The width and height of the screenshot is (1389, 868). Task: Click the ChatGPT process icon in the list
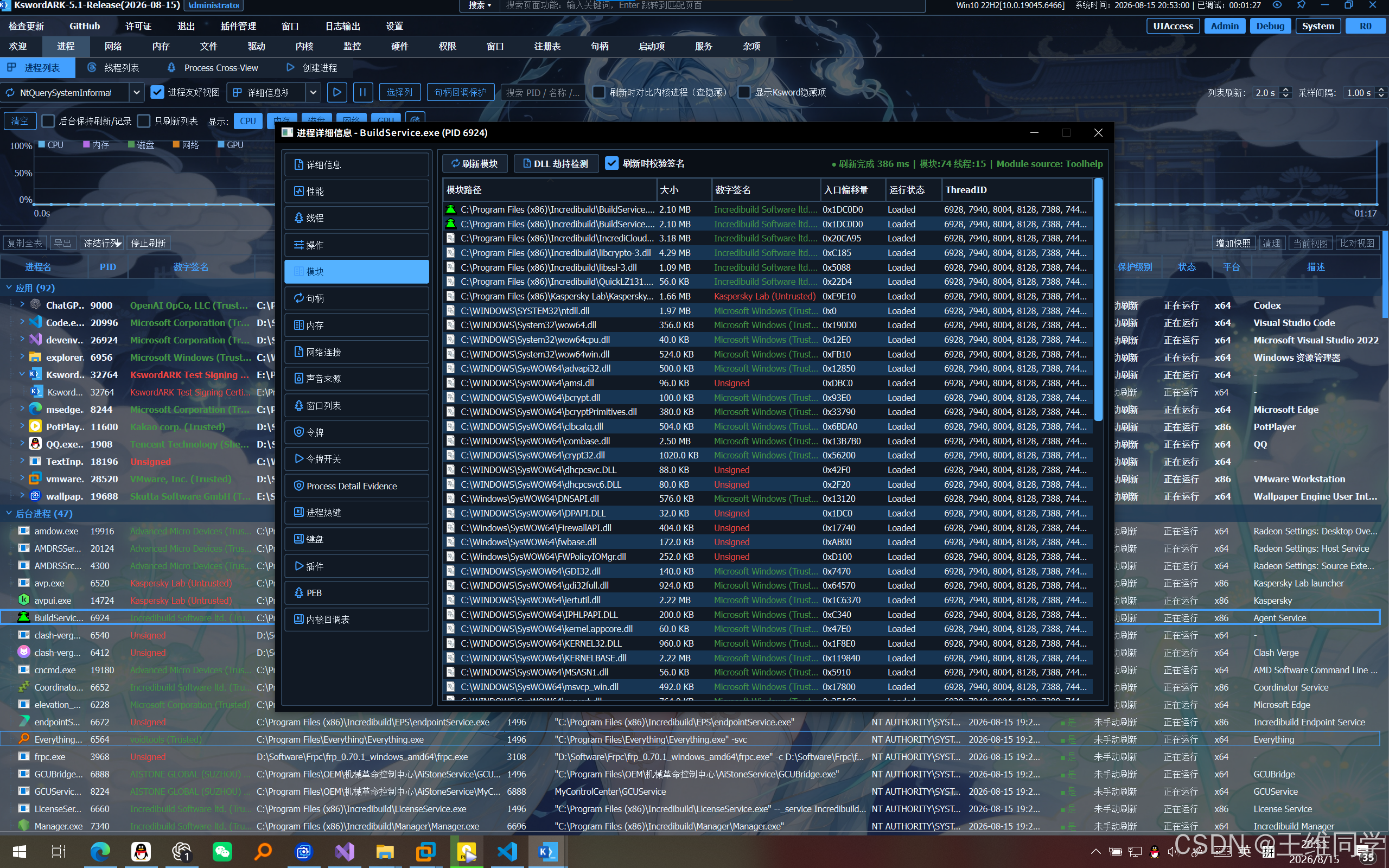[x=36, y=305]
